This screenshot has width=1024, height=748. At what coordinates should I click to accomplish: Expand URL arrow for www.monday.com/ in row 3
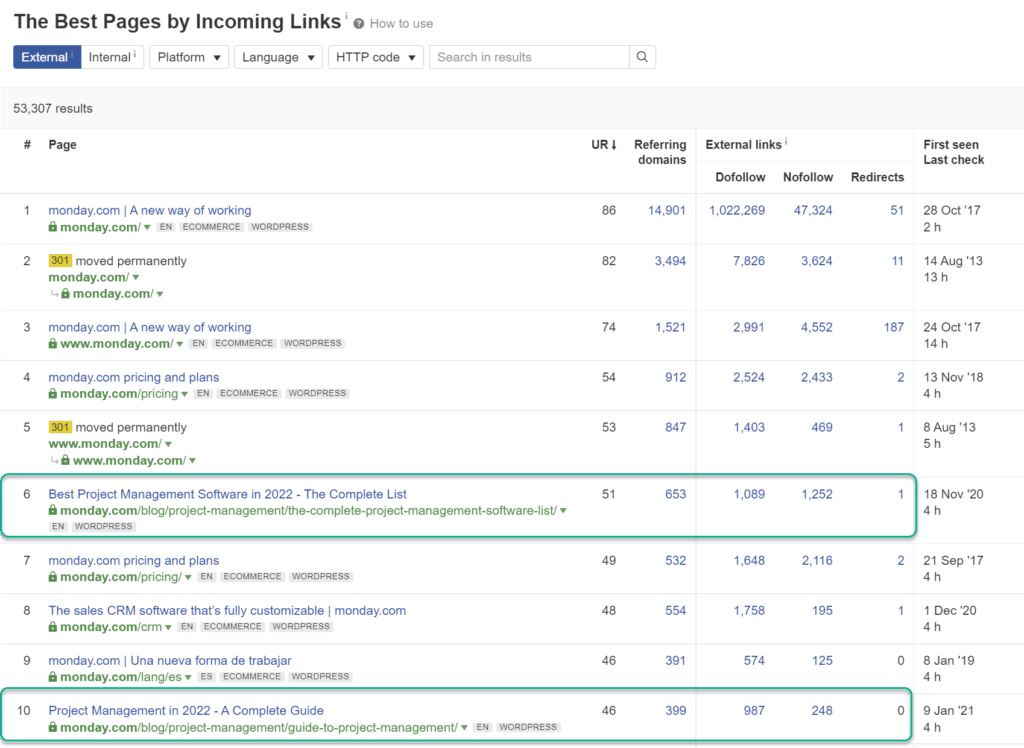tap(180, 344)
